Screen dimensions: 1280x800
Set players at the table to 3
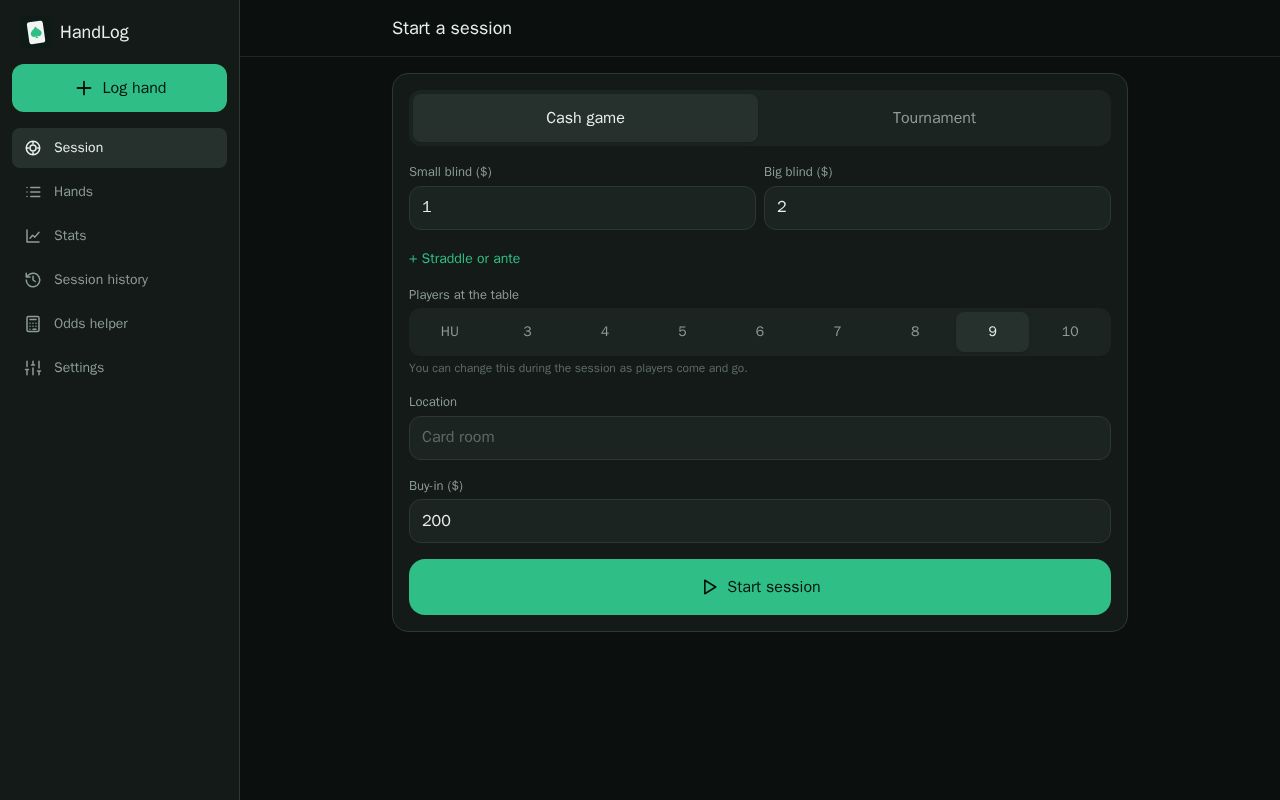[x=527, y=332]
